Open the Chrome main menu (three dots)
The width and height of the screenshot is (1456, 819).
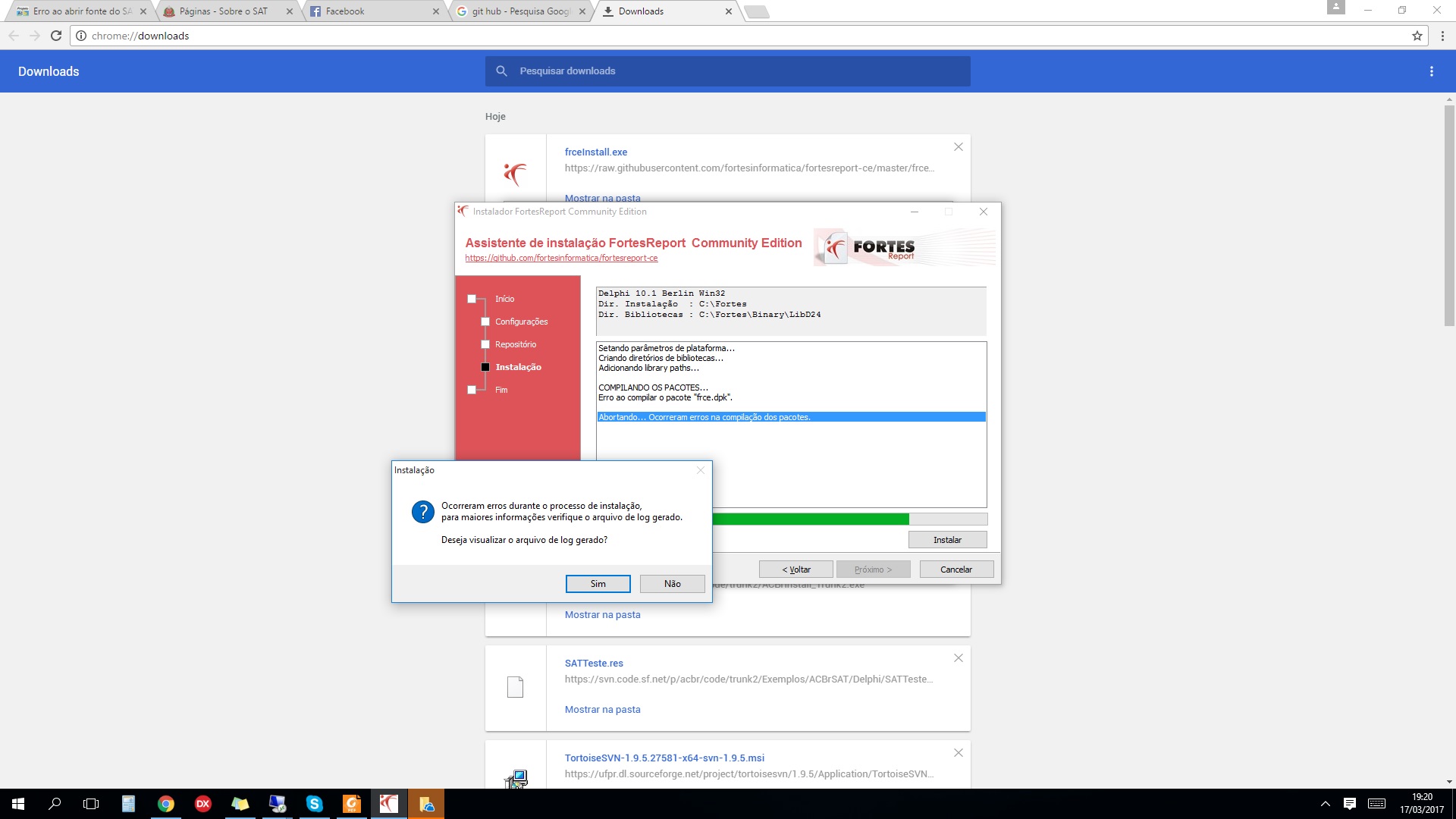[1442, 36]
